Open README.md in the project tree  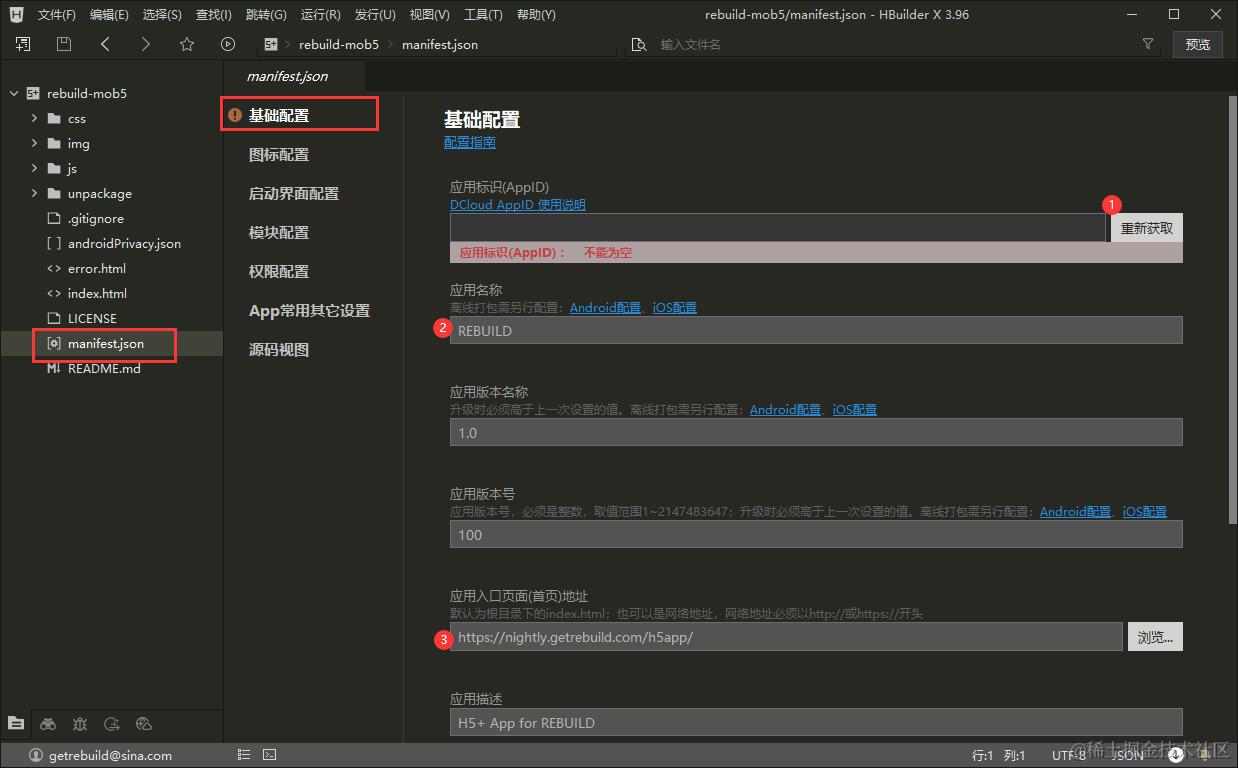pos(104,368)
